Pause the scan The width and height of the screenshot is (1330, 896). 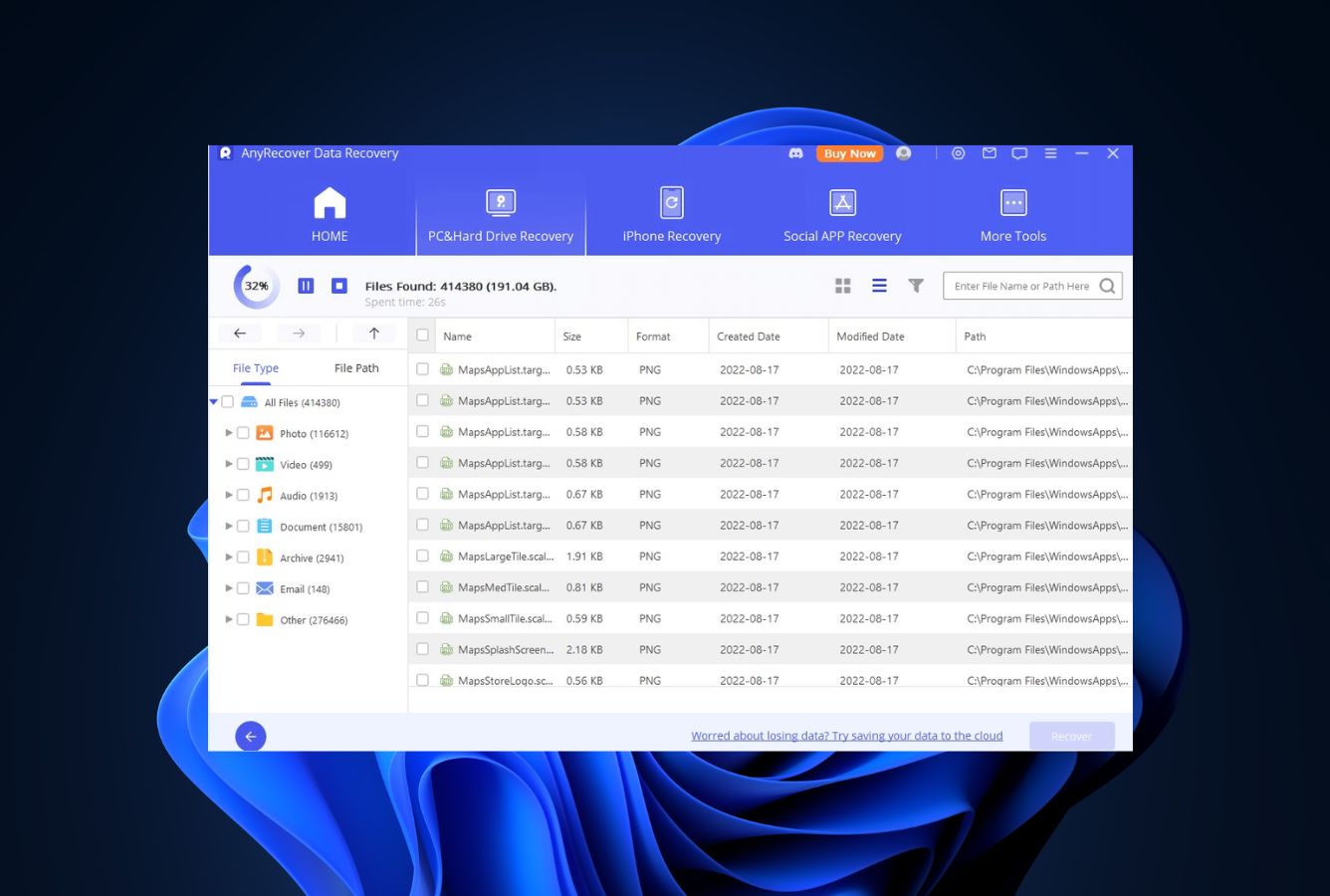[x=306, y=286]
